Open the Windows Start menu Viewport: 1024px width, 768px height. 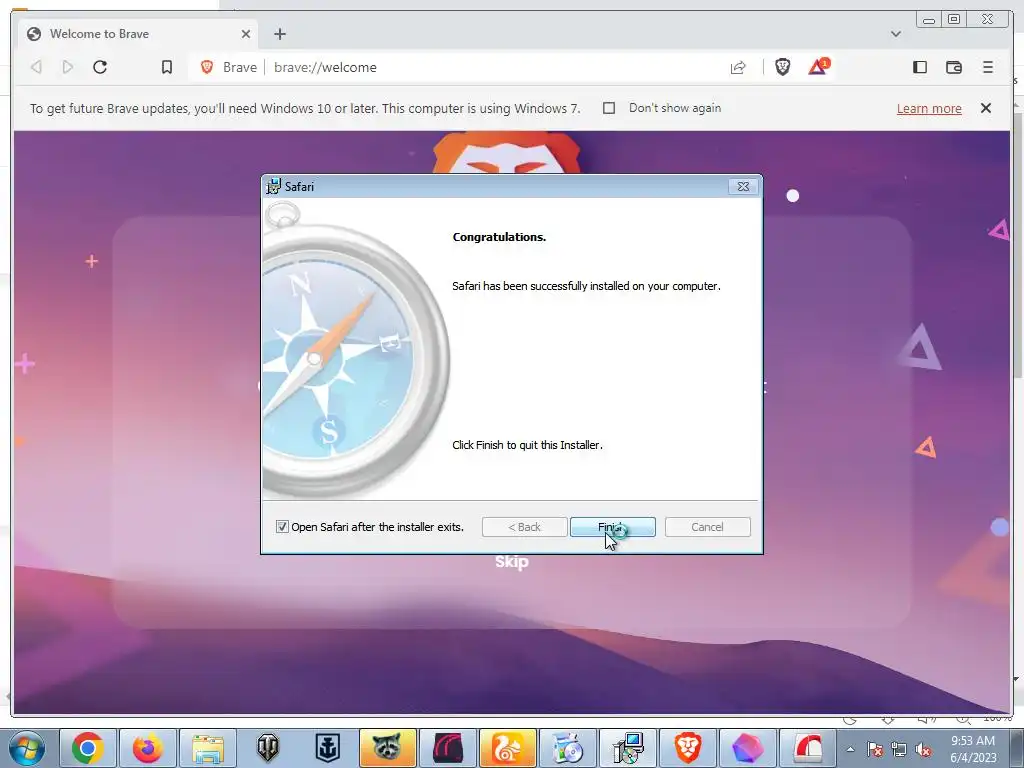tap(27, 748)
